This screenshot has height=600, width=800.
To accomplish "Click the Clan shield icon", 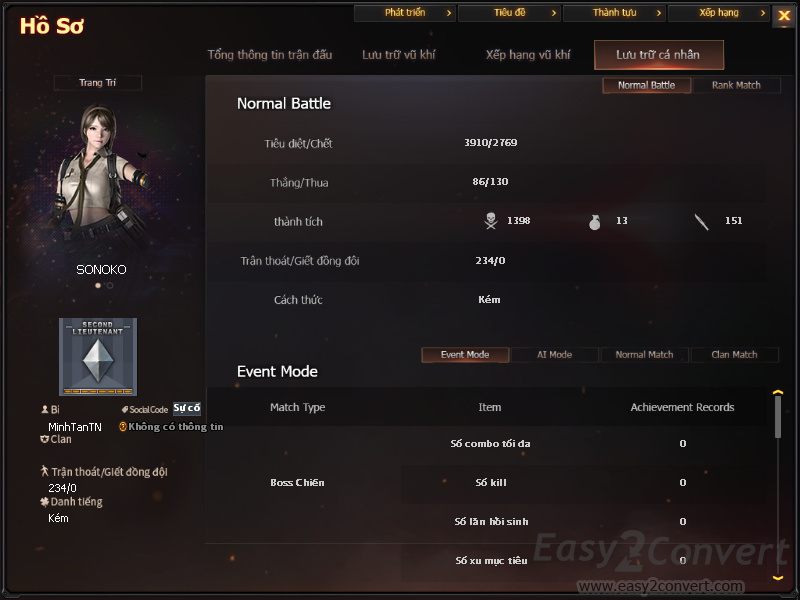I will [44, 439].
